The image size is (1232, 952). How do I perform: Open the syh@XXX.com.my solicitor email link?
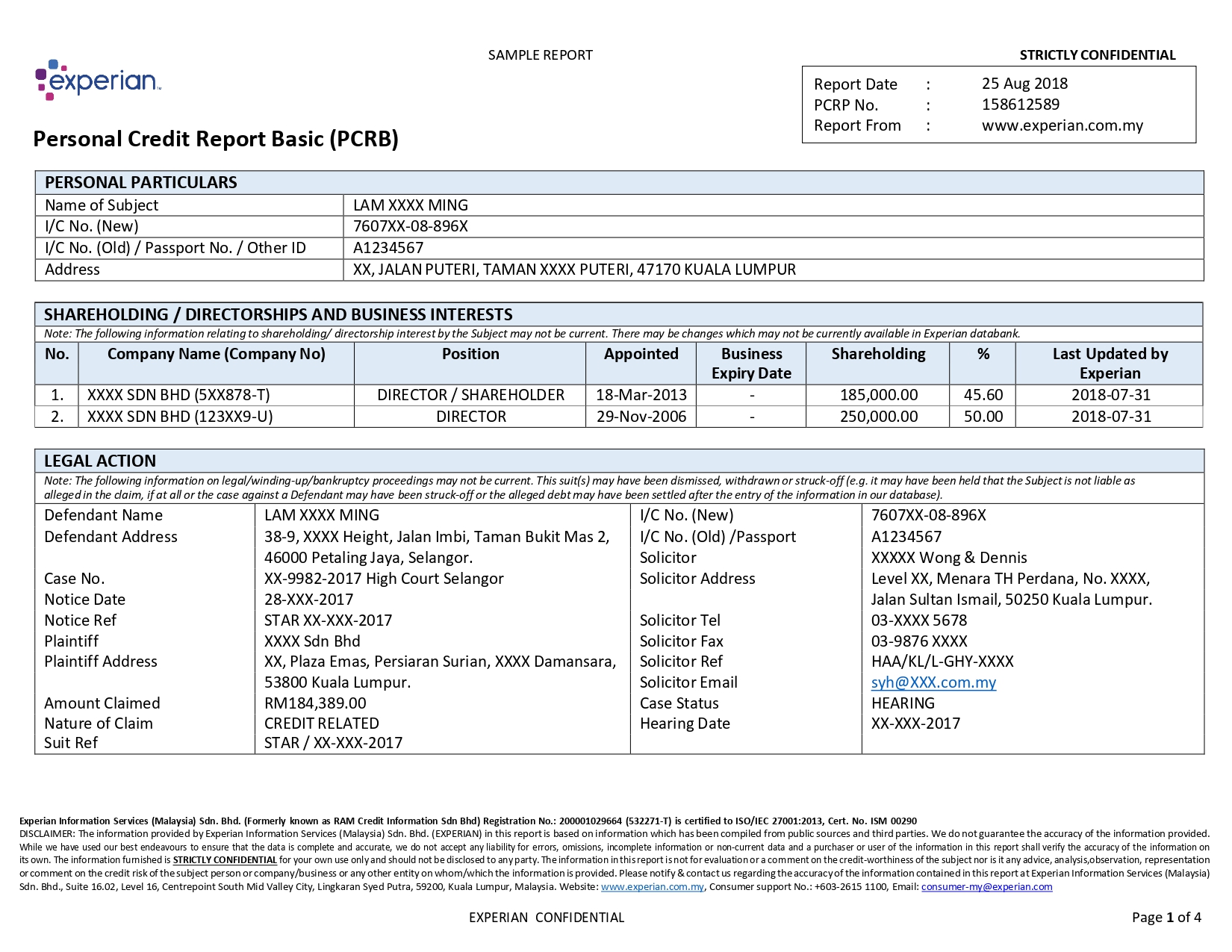(933, 682)
